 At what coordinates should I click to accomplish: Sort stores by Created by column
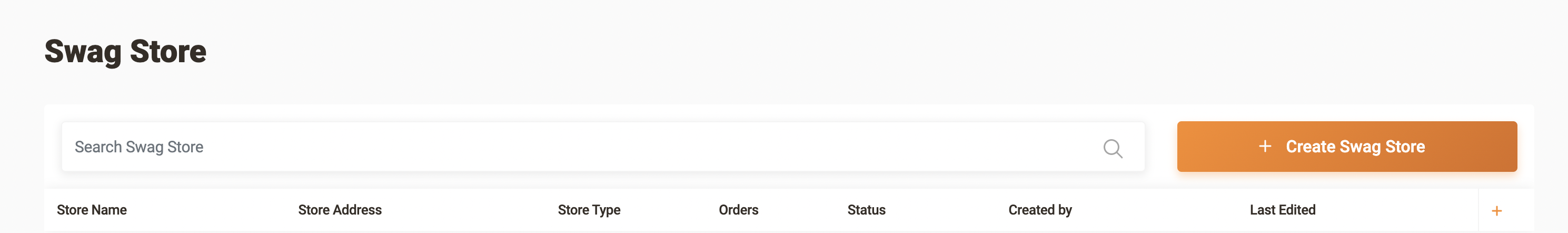[x=1040, y=210]
